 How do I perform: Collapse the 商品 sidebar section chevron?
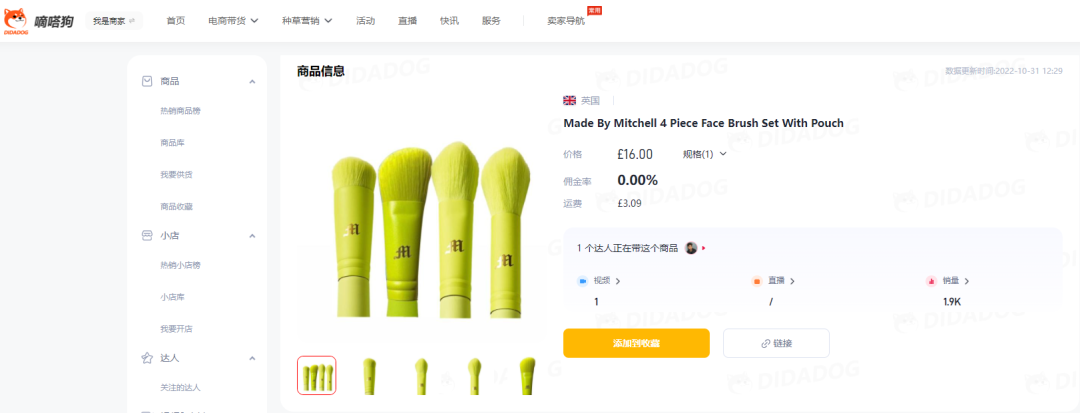tap(252, 82)
